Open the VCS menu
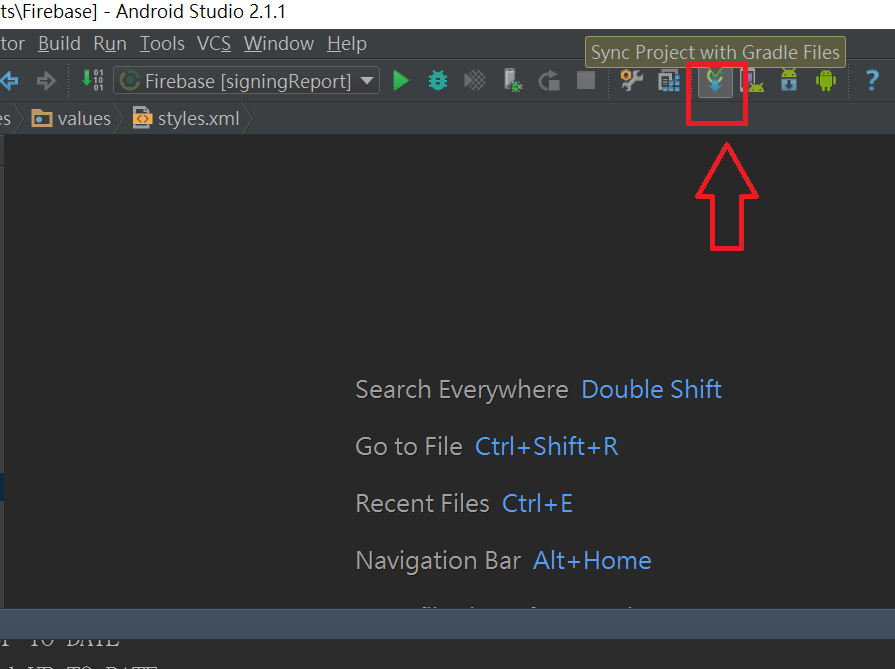 pos(214,44)
